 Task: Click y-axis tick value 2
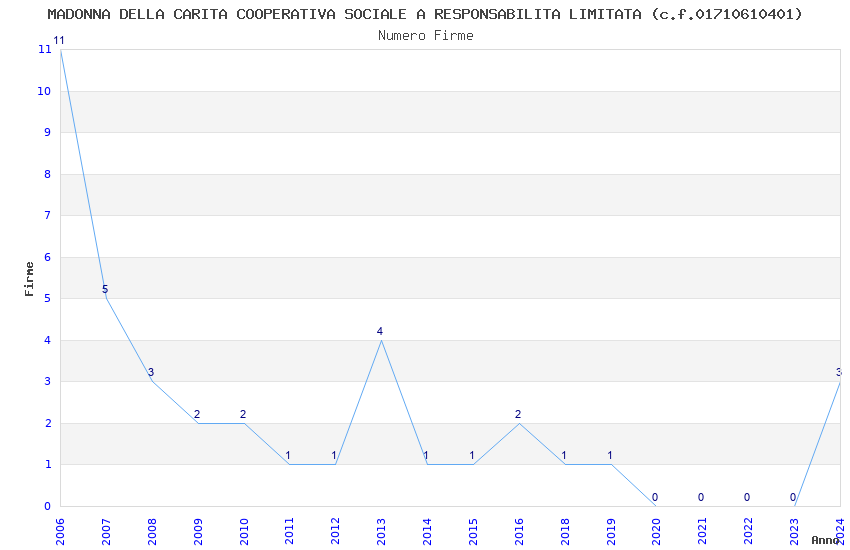[x=48, y=423]
